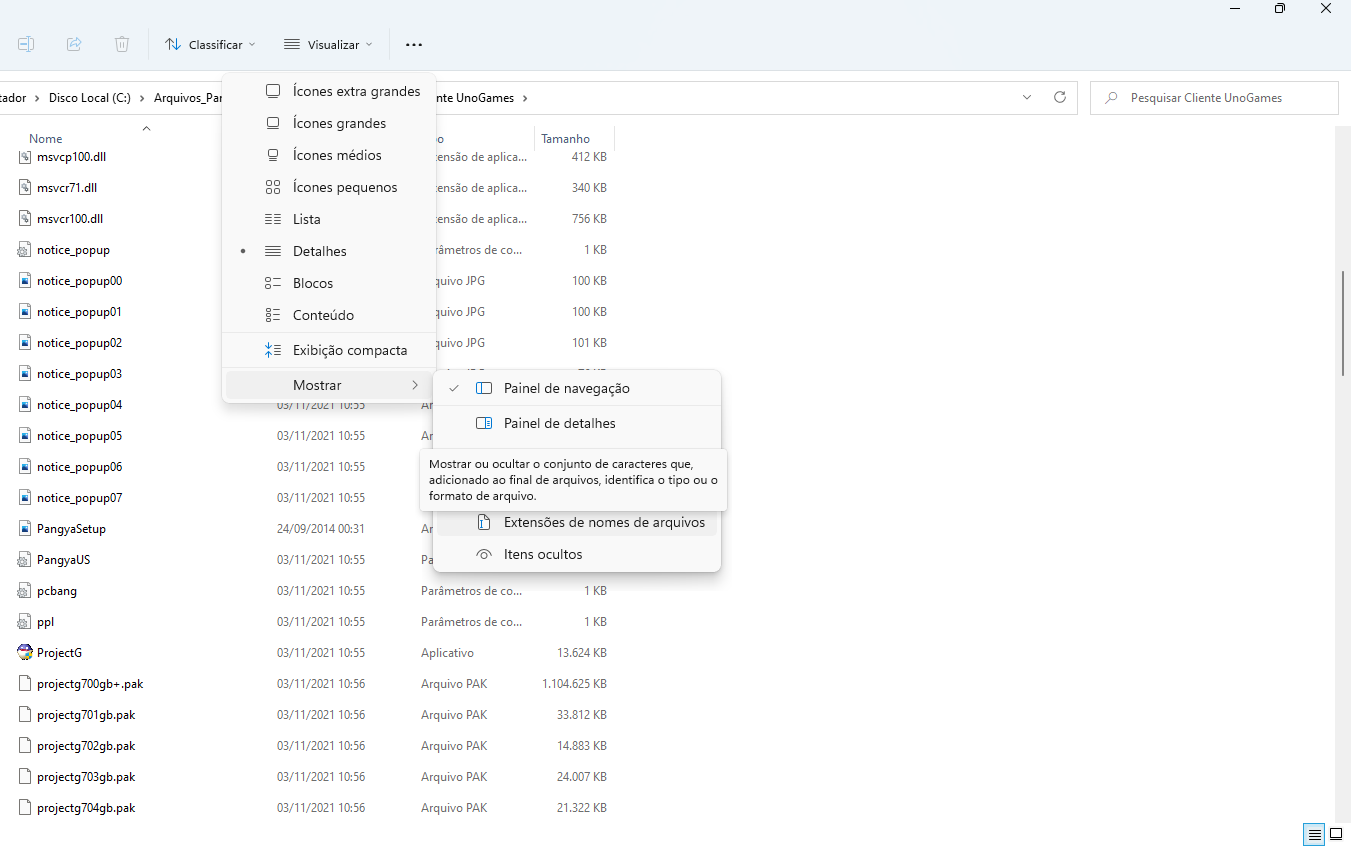The height and width of the screenshot is (846, 1351).
Task: Click the Refresh icon beside the address bar
Action: (x=1059, y=97)
